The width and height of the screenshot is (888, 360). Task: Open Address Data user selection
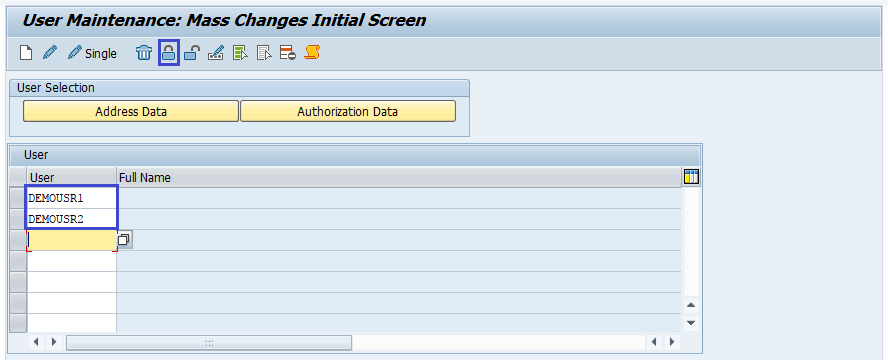[131, 112]
